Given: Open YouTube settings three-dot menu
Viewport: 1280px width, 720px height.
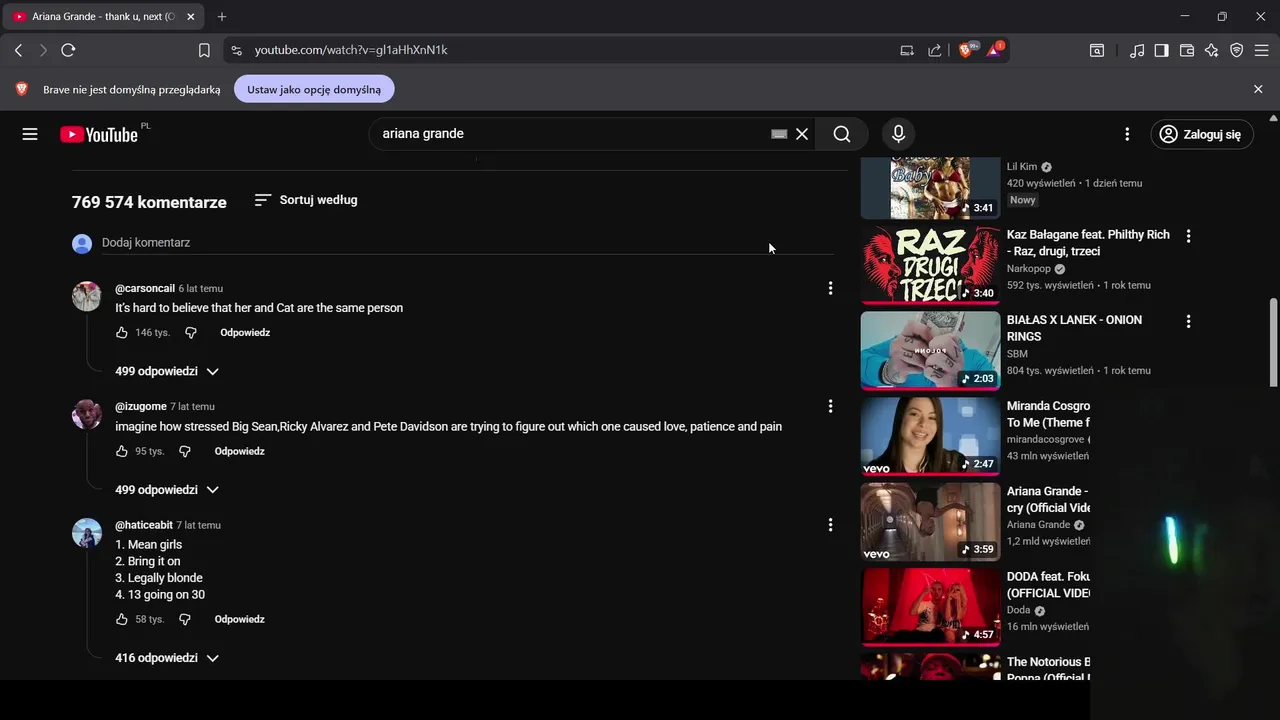Looking at the screenshot, I should pyautogui.click(x=1127, y=134).
